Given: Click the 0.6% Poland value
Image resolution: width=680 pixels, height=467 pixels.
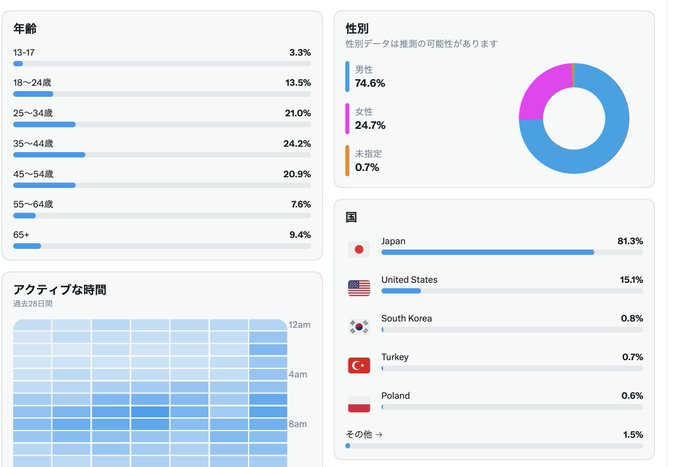Looking at the screenshot, I should [x=632, y=395].
